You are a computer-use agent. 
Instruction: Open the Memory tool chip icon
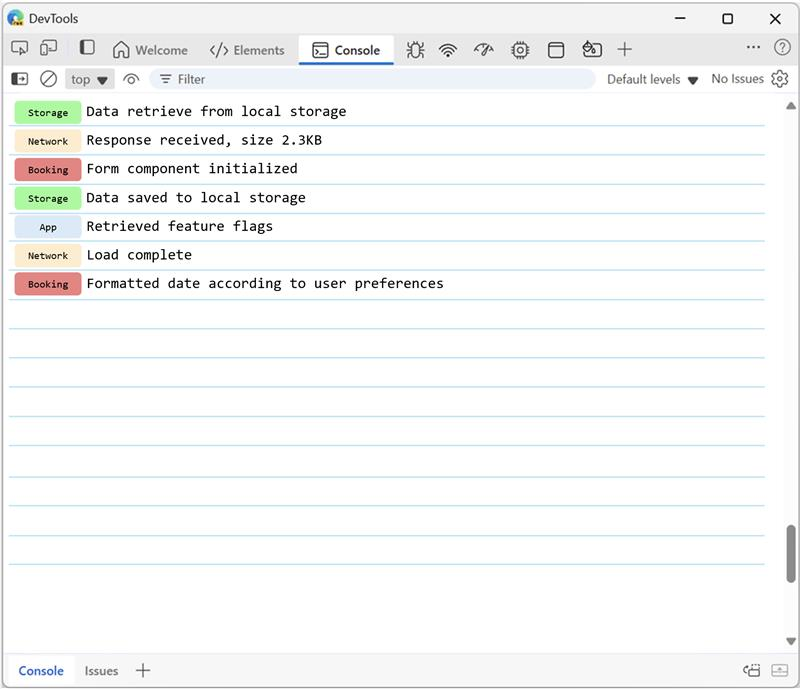pyautogui.click(x=519, y=49)
